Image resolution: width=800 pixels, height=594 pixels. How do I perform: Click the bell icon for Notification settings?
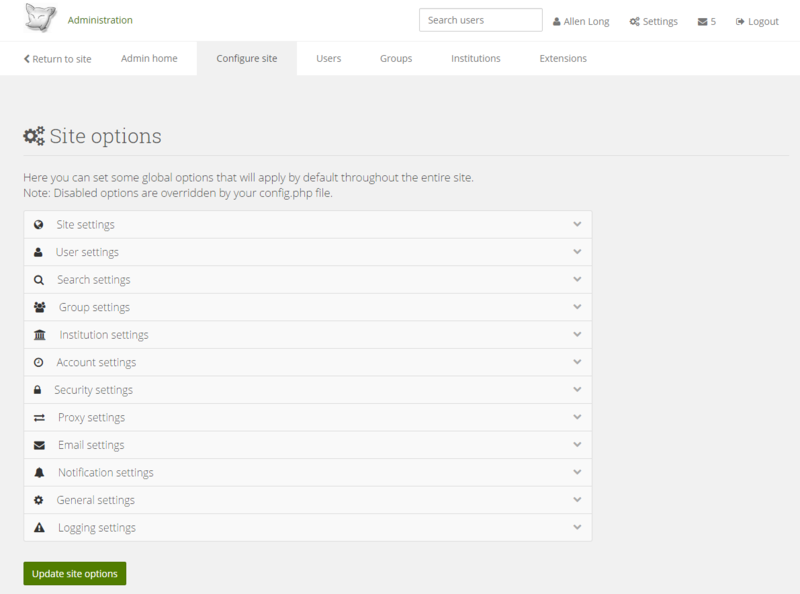39,473
